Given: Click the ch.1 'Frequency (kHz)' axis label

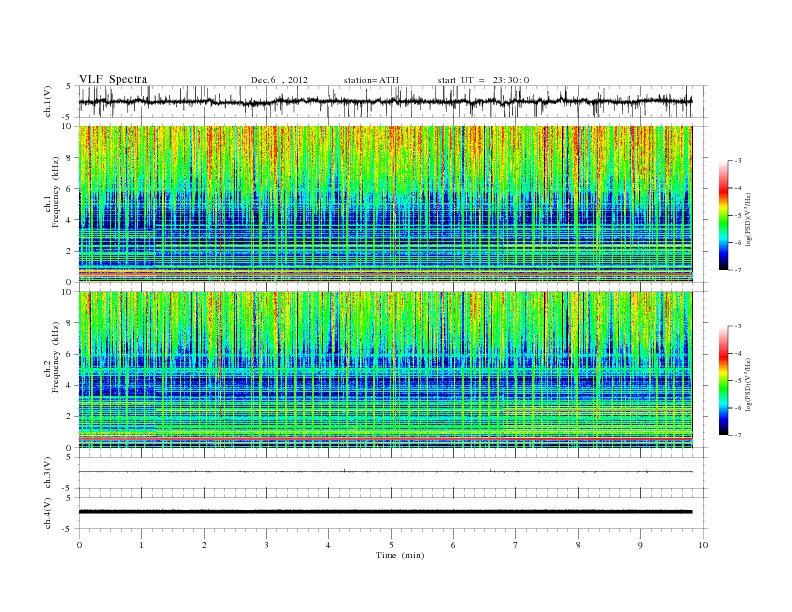Looking at the screenshot, I should pyautogui.click(x=55, y=192).
